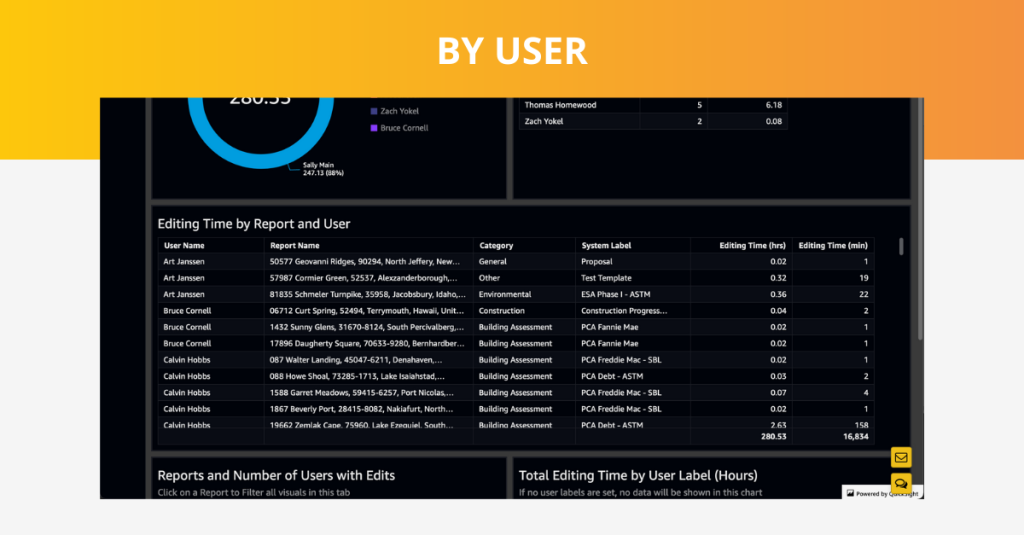Click 1432 Sunny Glens report name
The width and height of the screenshot is (1024, 535).
tap(367, 327)
